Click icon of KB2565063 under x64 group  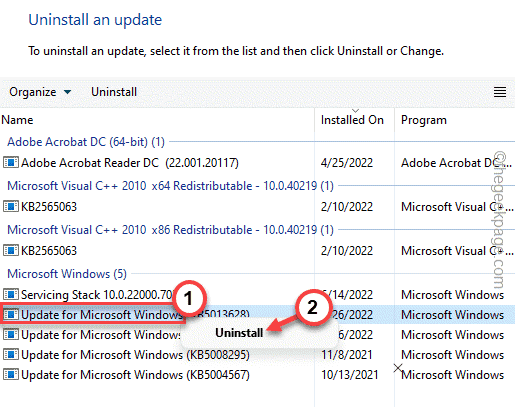tap(11, 207)
